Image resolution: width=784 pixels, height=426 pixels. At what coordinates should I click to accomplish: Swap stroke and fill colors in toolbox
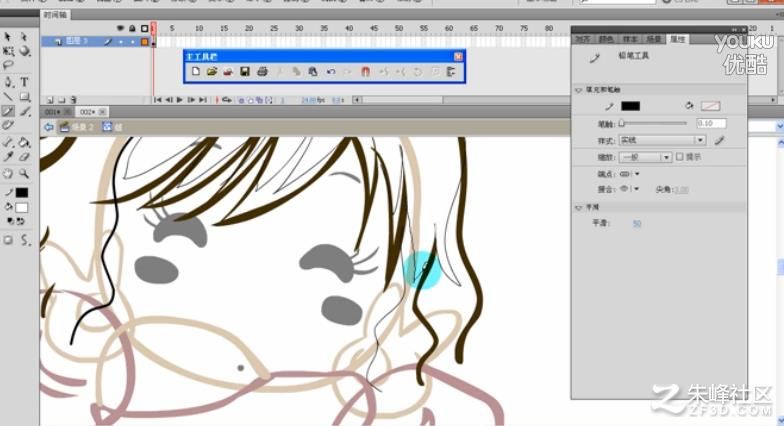click(20, 222)
